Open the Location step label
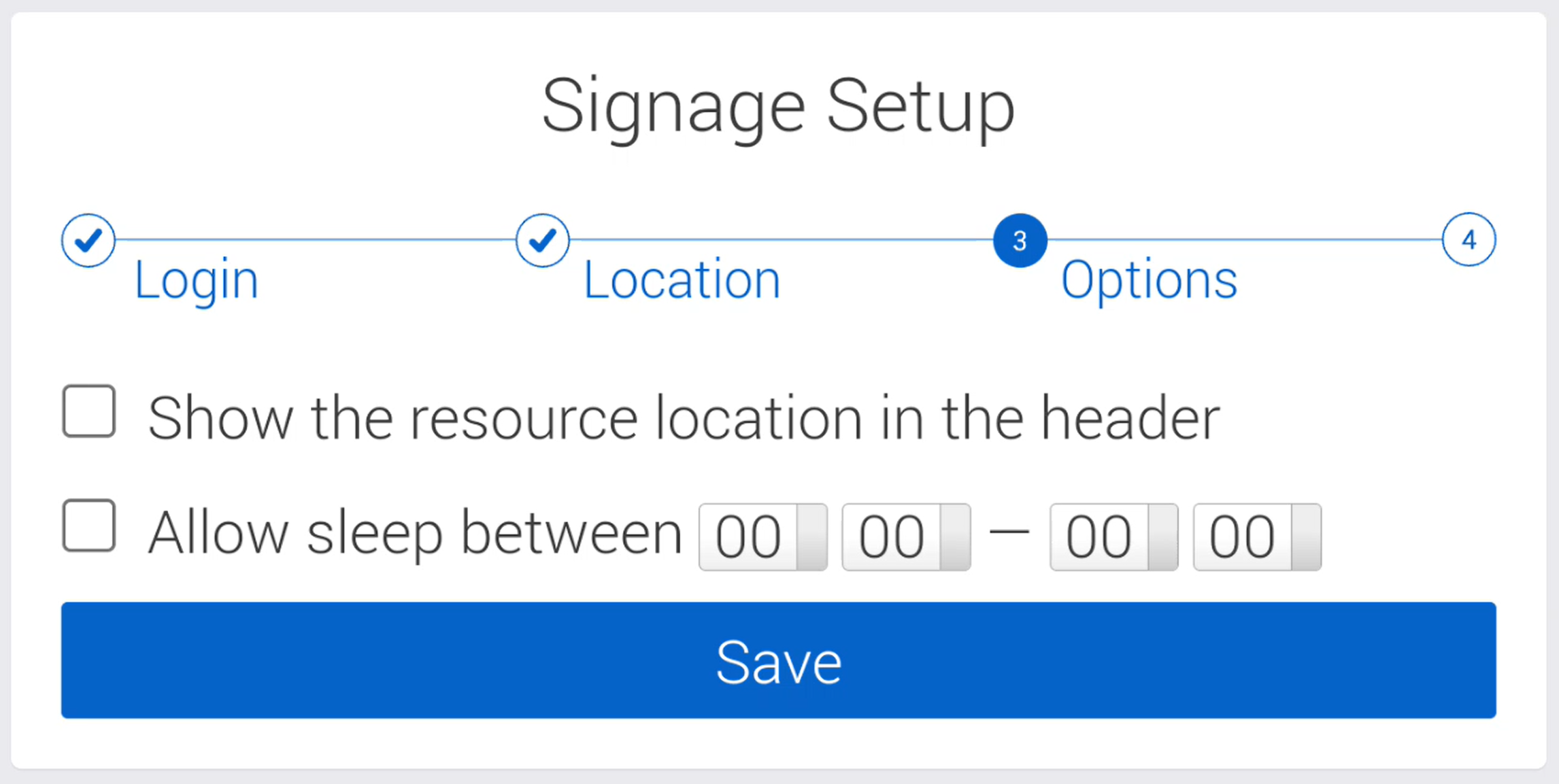 (682, 279)
